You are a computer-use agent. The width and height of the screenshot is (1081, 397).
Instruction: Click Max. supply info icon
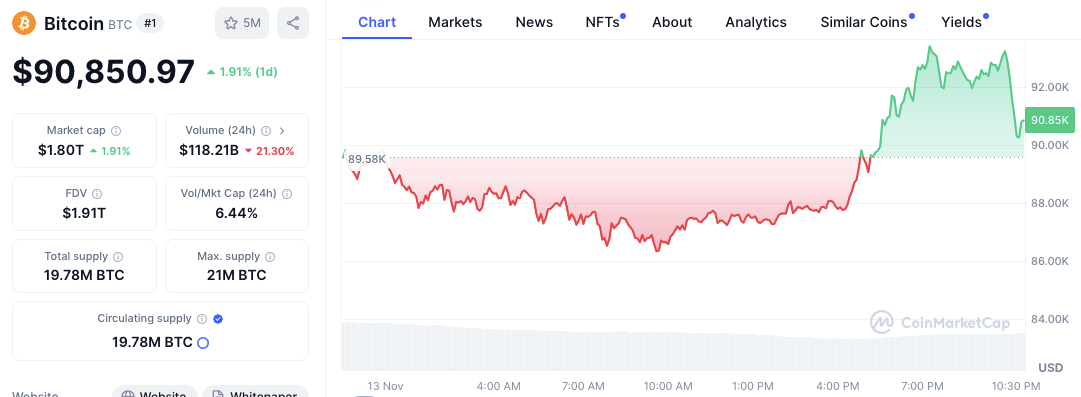(x=270, y=256)
